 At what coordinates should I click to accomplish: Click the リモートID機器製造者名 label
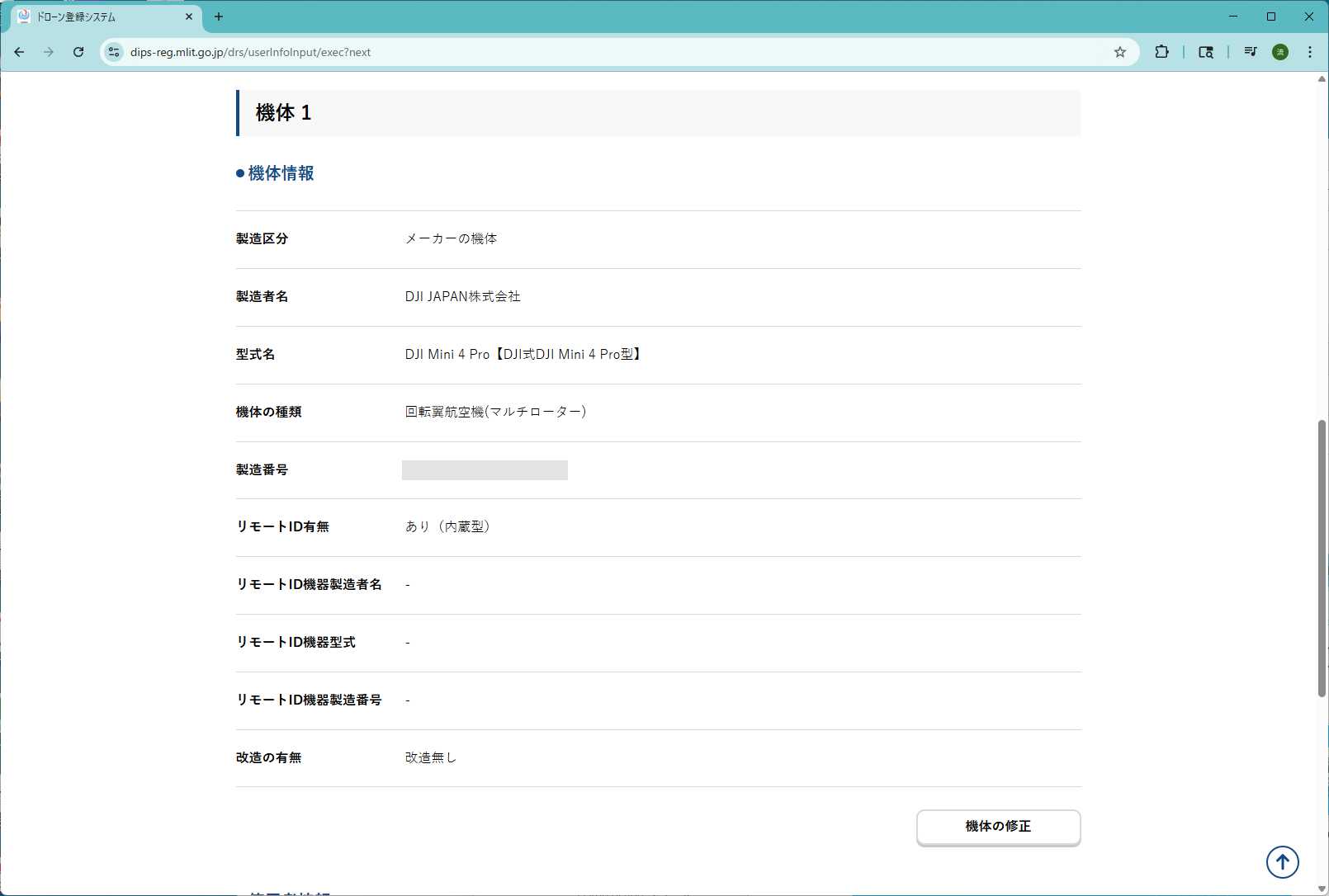309,584
